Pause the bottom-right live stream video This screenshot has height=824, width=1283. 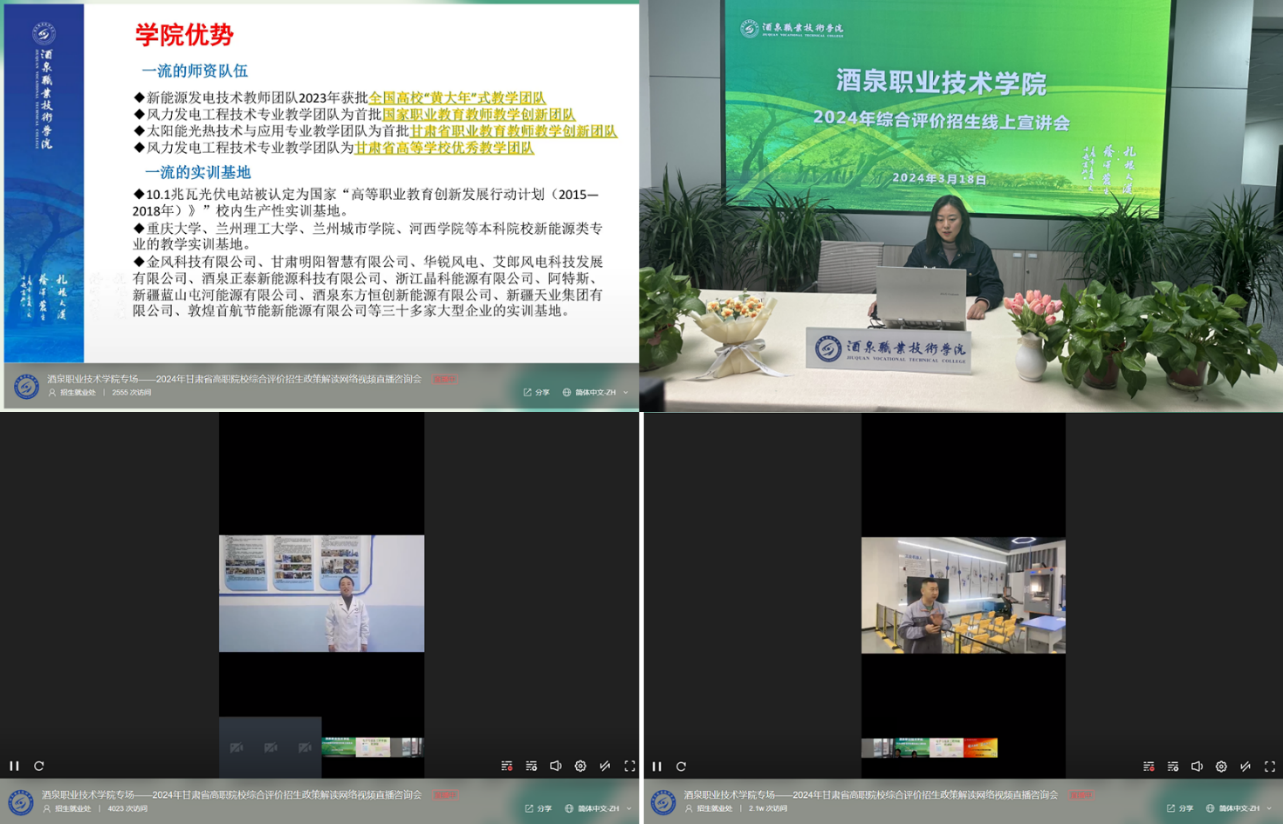657,766
